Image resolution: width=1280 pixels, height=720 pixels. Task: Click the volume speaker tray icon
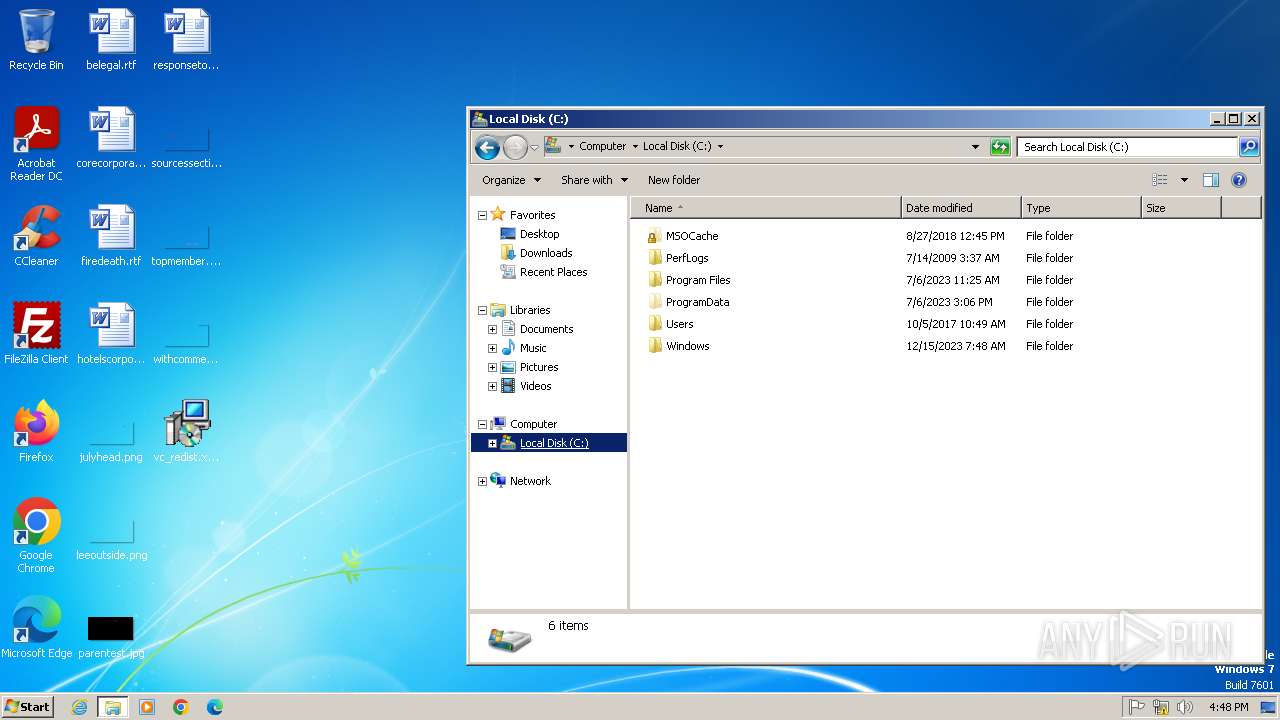(1185, 707)
